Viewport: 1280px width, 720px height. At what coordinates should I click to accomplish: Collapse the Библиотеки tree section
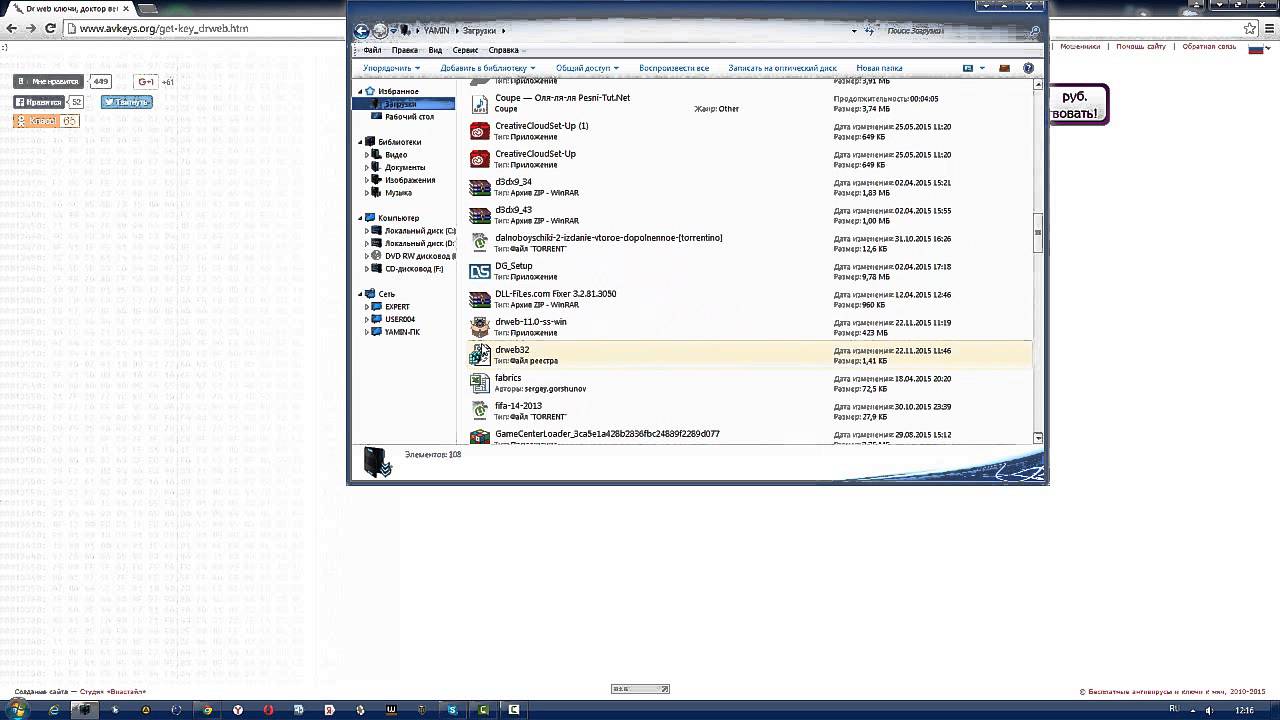361,142
